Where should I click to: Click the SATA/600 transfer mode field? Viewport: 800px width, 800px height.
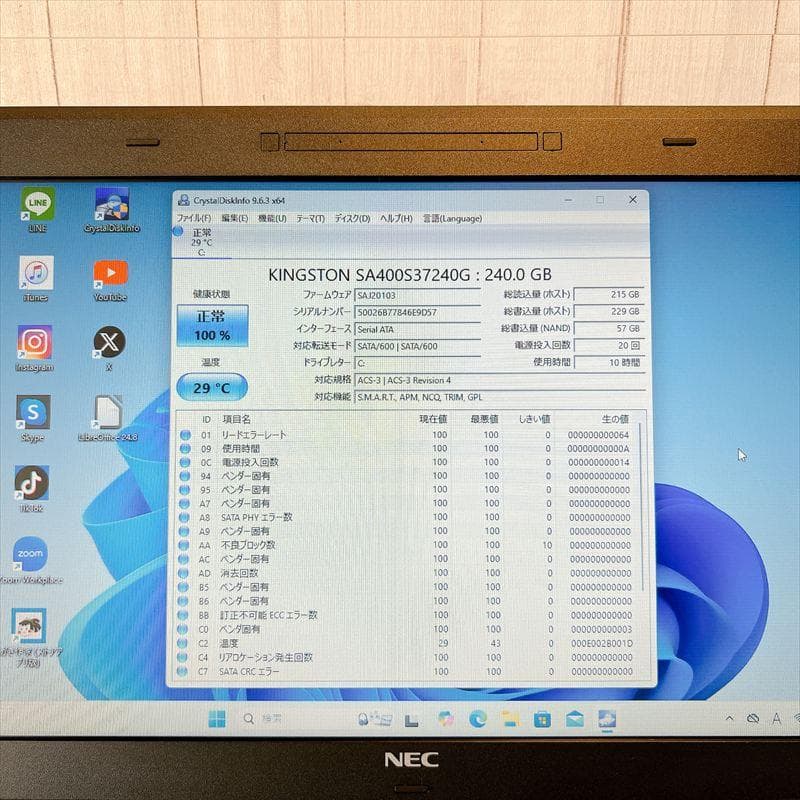(x=417, y=346)
